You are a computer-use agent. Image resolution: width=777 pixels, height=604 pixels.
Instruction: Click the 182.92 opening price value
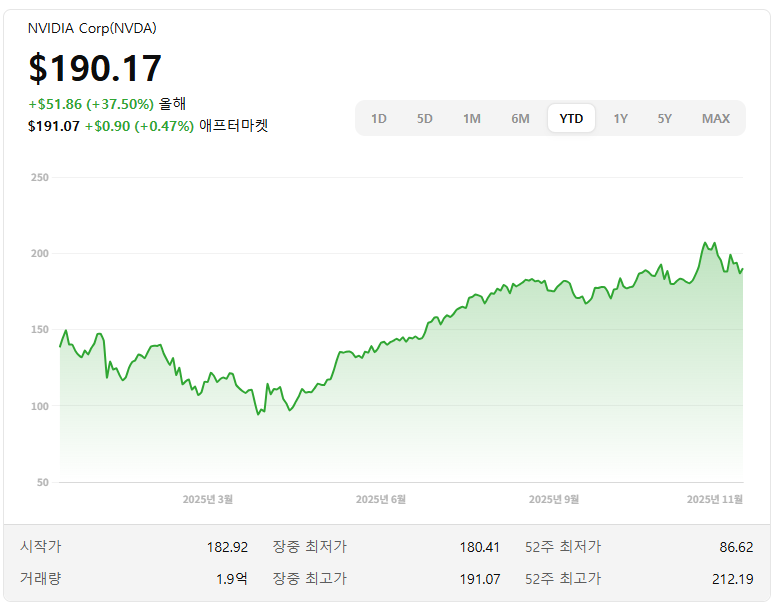227,547
